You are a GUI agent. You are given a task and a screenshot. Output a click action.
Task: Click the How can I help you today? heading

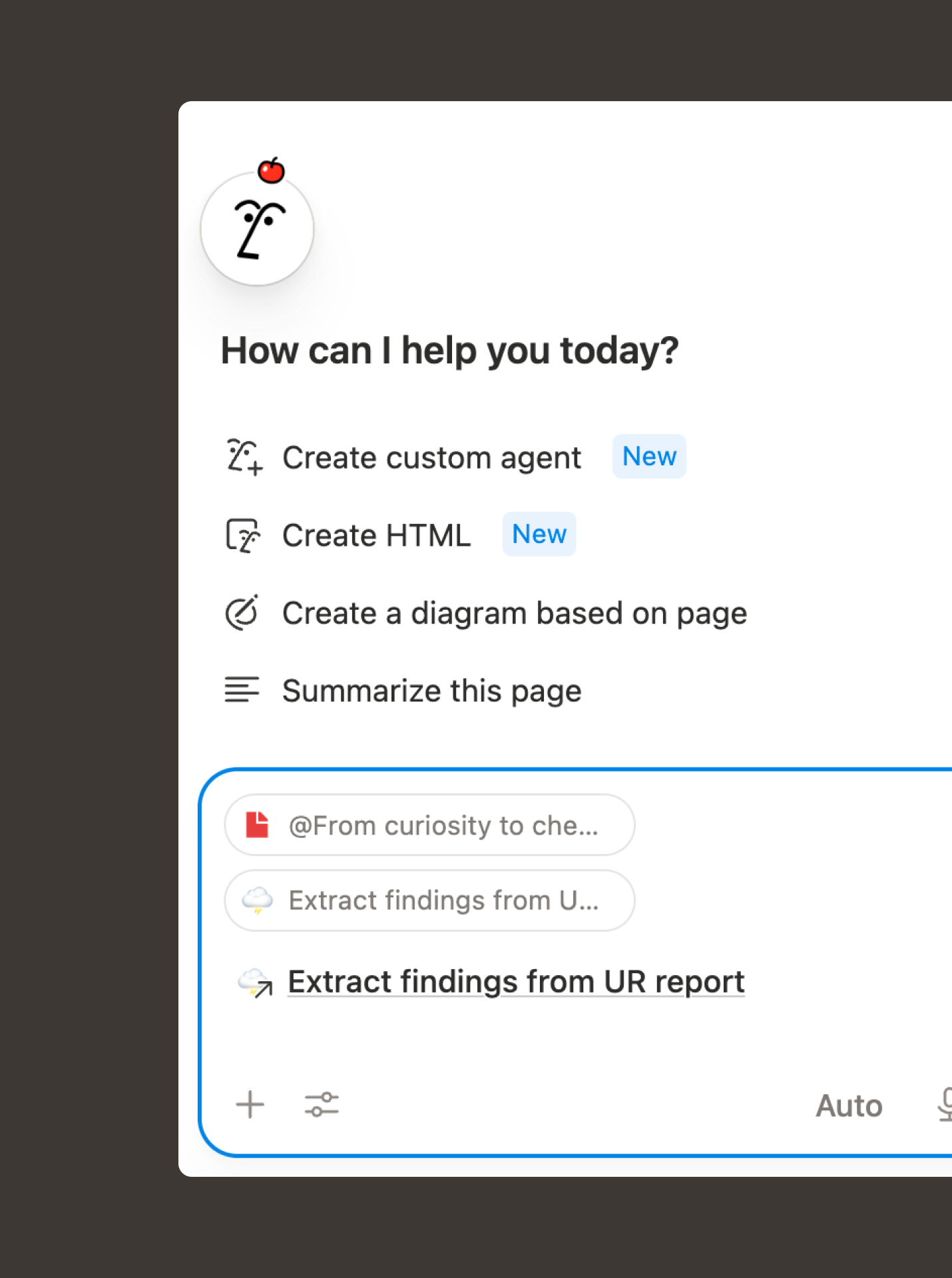pyautogui.click(x=450, y=350)
